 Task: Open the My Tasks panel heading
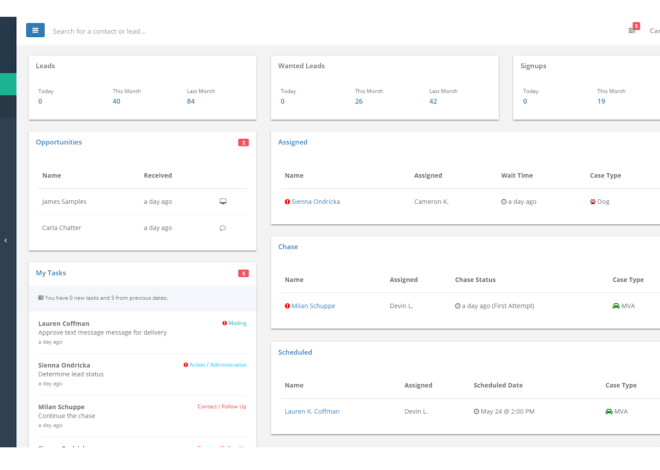[51, 273]
